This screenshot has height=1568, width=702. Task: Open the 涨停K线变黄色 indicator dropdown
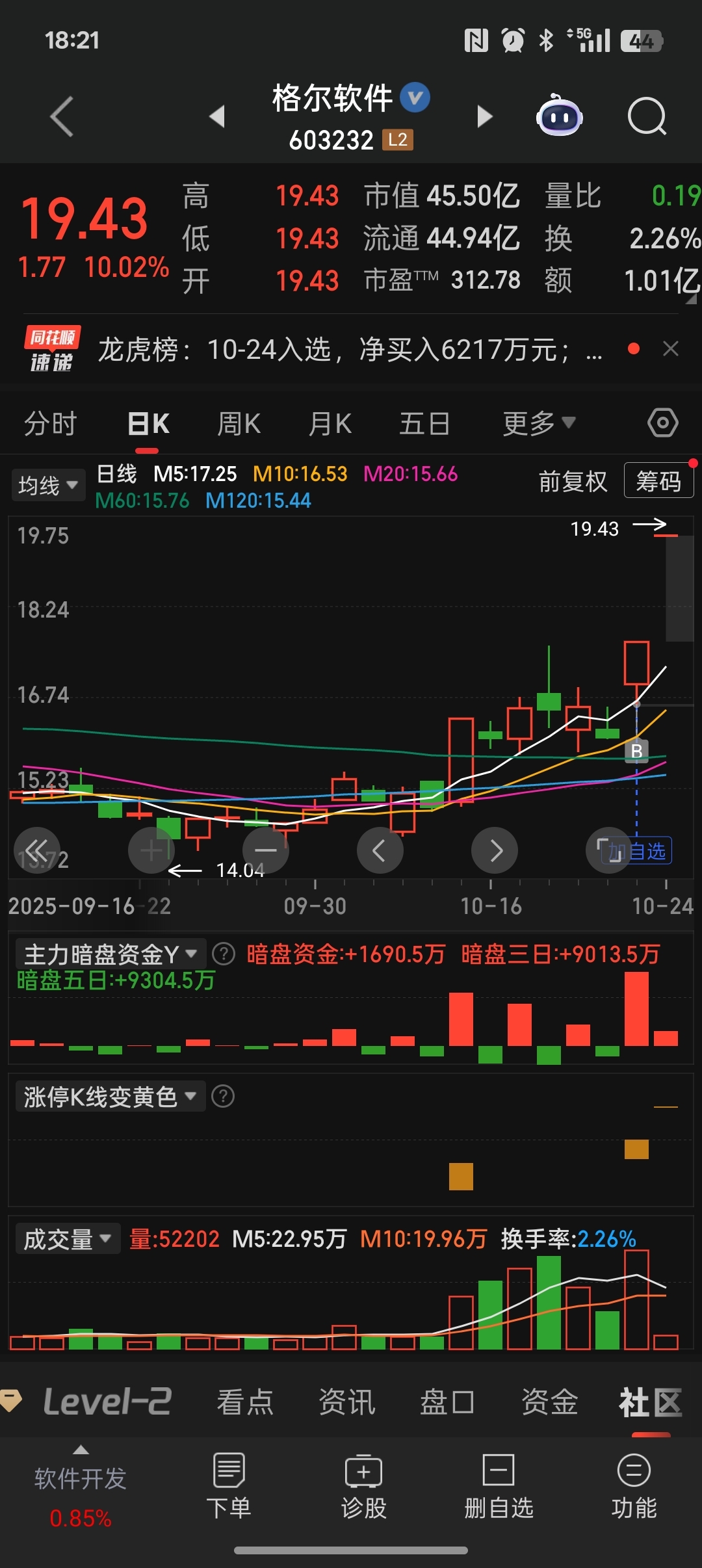[x=110, y=1097]
